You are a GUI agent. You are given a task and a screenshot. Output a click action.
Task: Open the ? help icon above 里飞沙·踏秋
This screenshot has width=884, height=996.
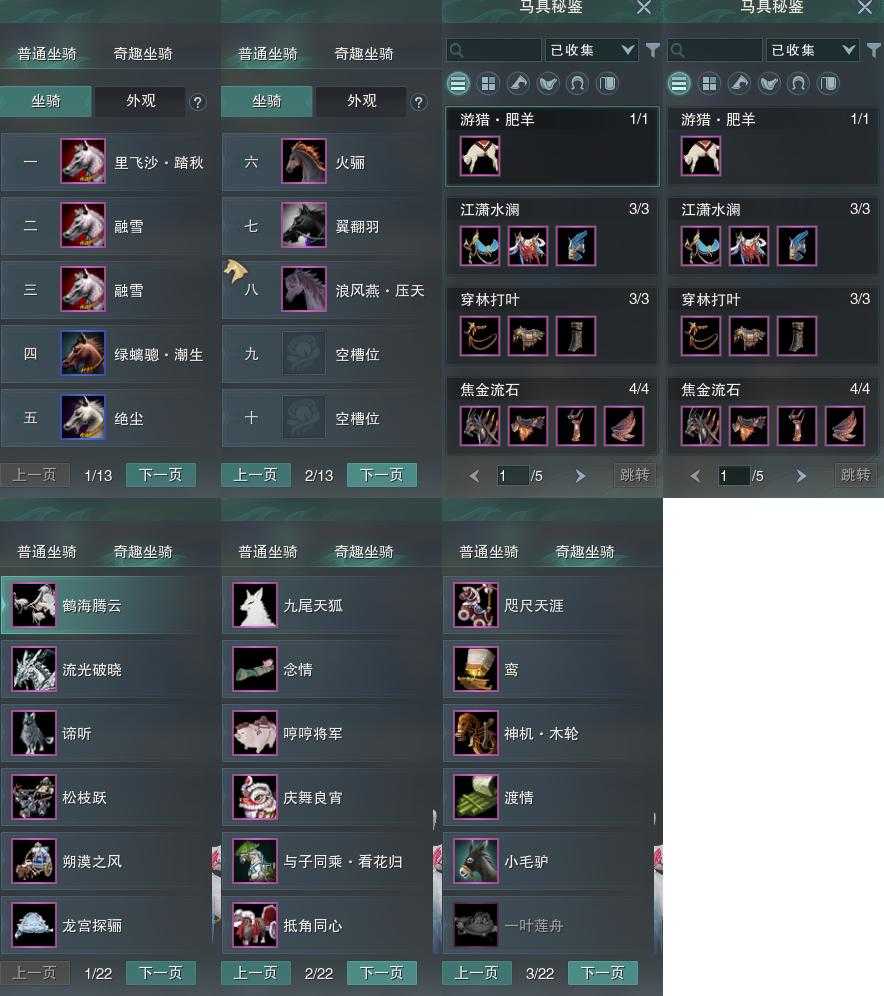(198, 102)
